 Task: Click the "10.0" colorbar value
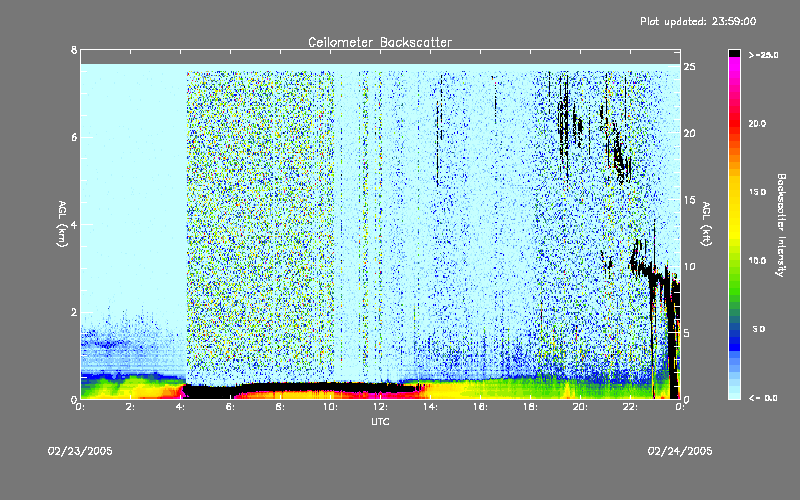coord(757,260)
